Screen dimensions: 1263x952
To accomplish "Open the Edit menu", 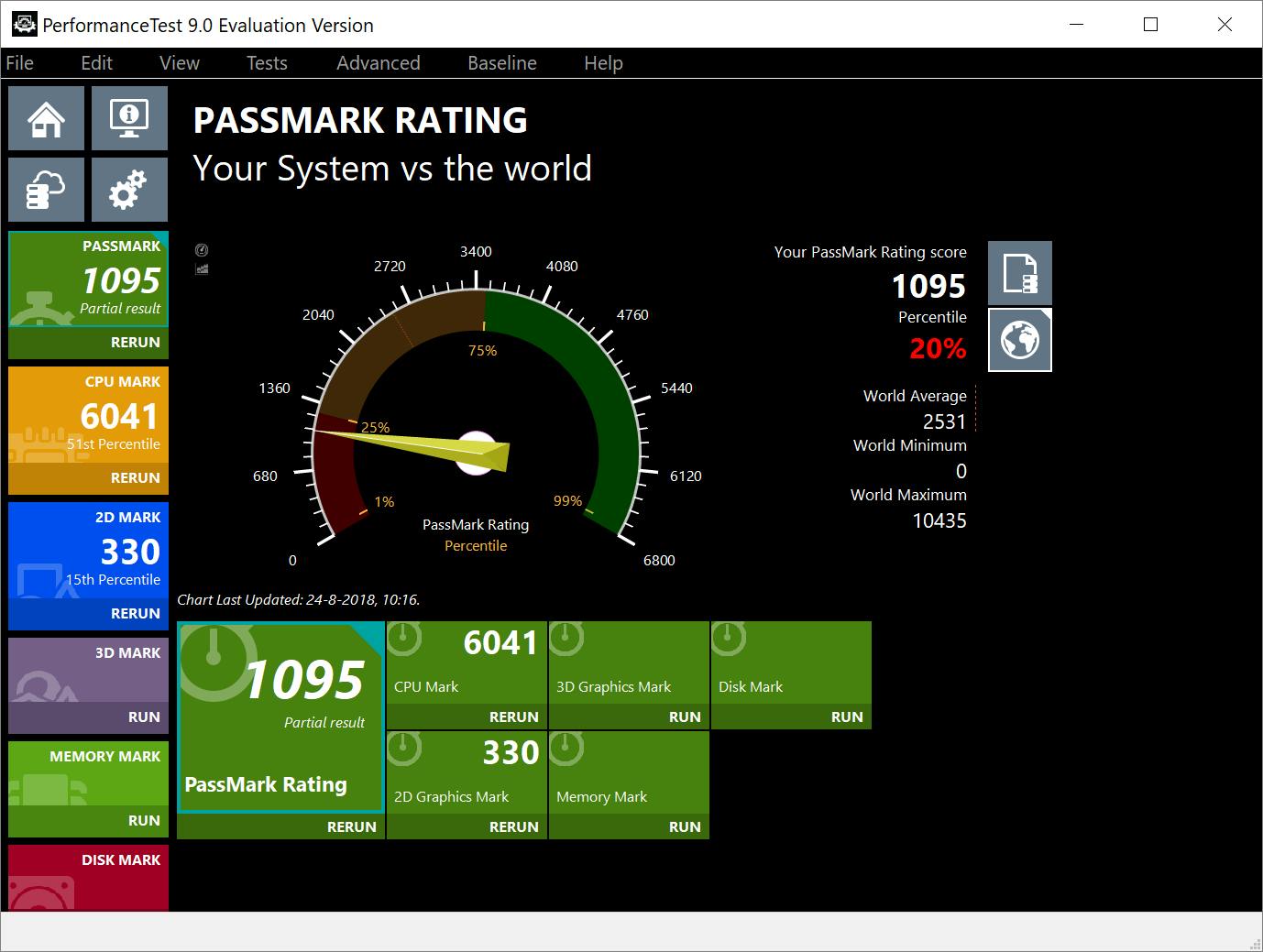I will tap(96, 63).
